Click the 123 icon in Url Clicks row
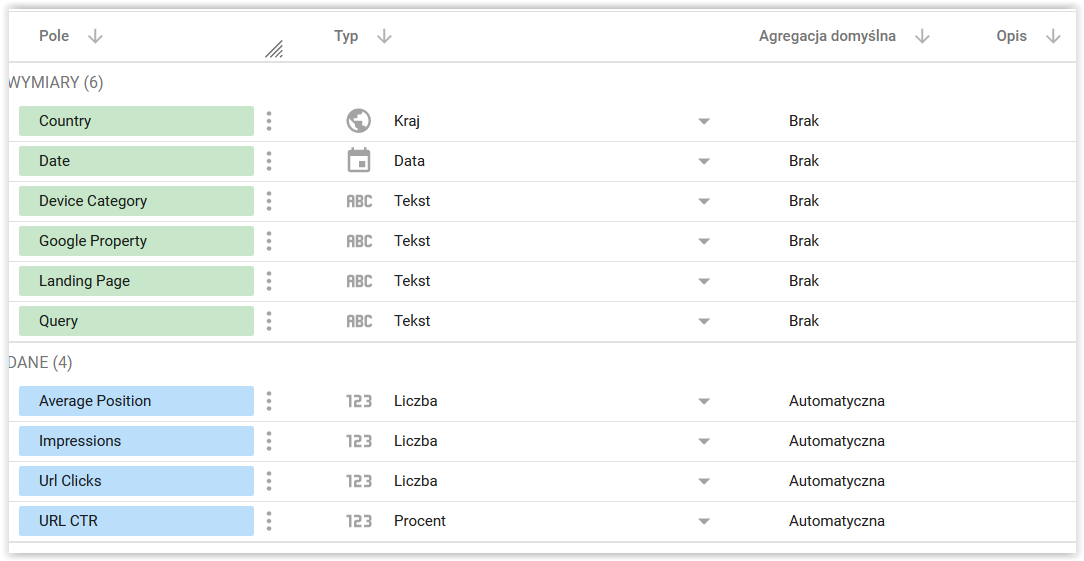The image size is (1084, 561). [x=359, y=481]
